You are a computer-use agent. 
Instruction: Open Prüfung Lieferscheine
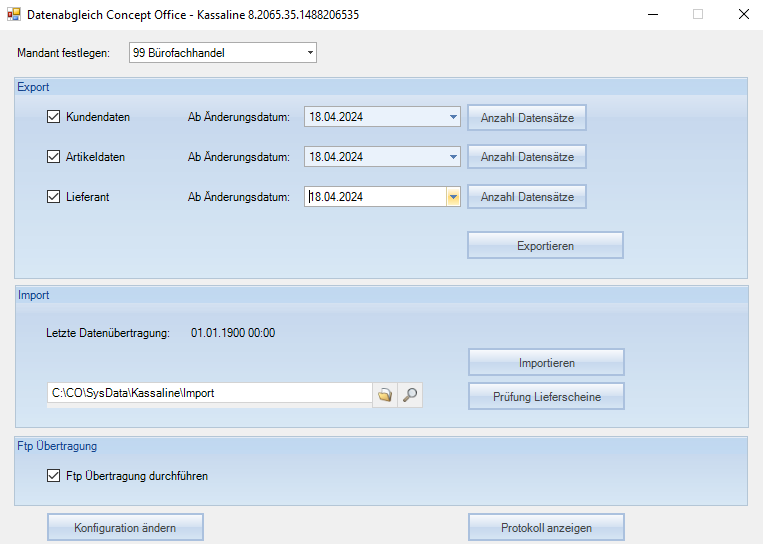pos(546,396)
